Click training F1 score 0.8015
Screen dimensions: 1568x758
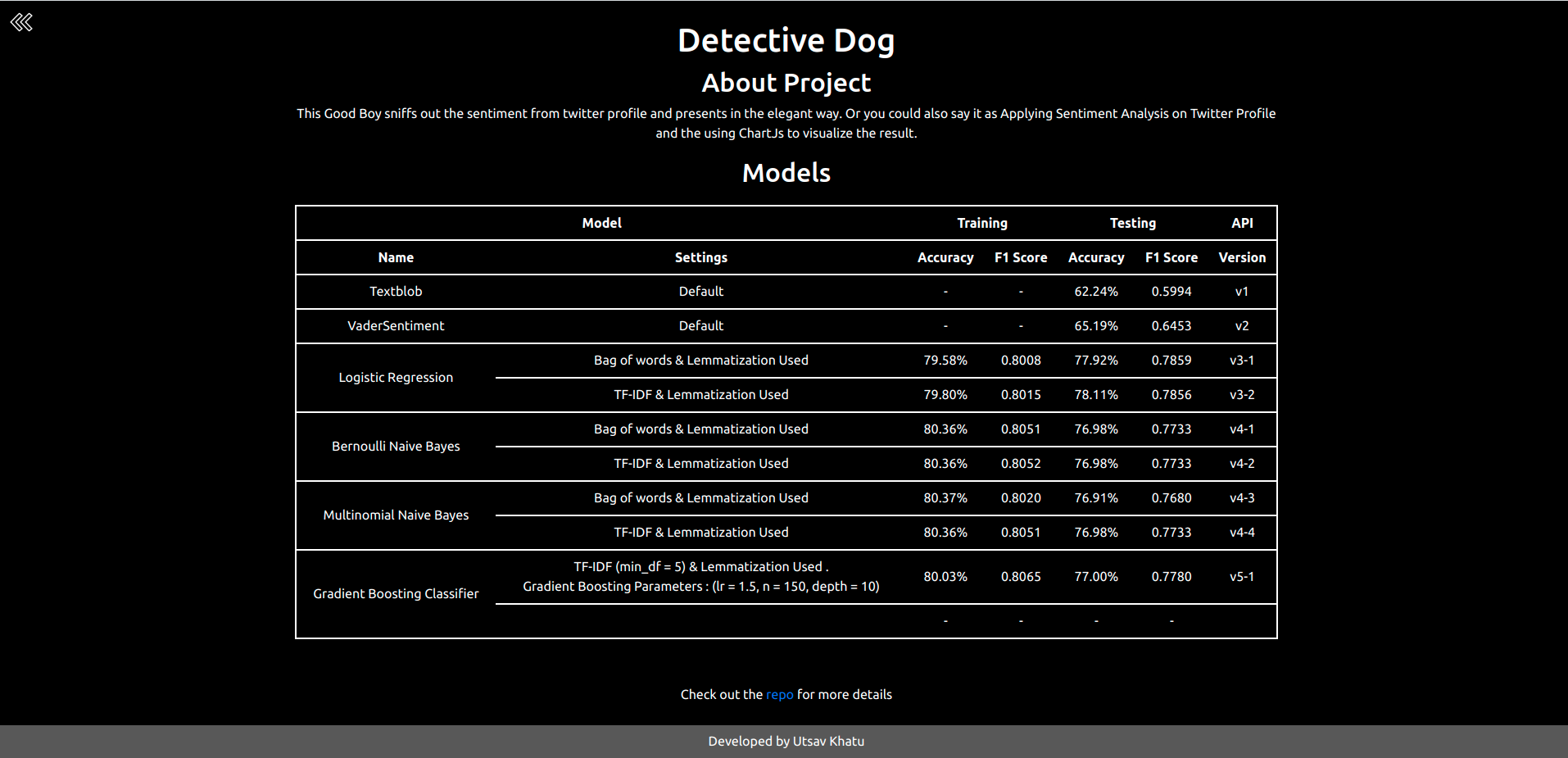(x=1021, y=394)
